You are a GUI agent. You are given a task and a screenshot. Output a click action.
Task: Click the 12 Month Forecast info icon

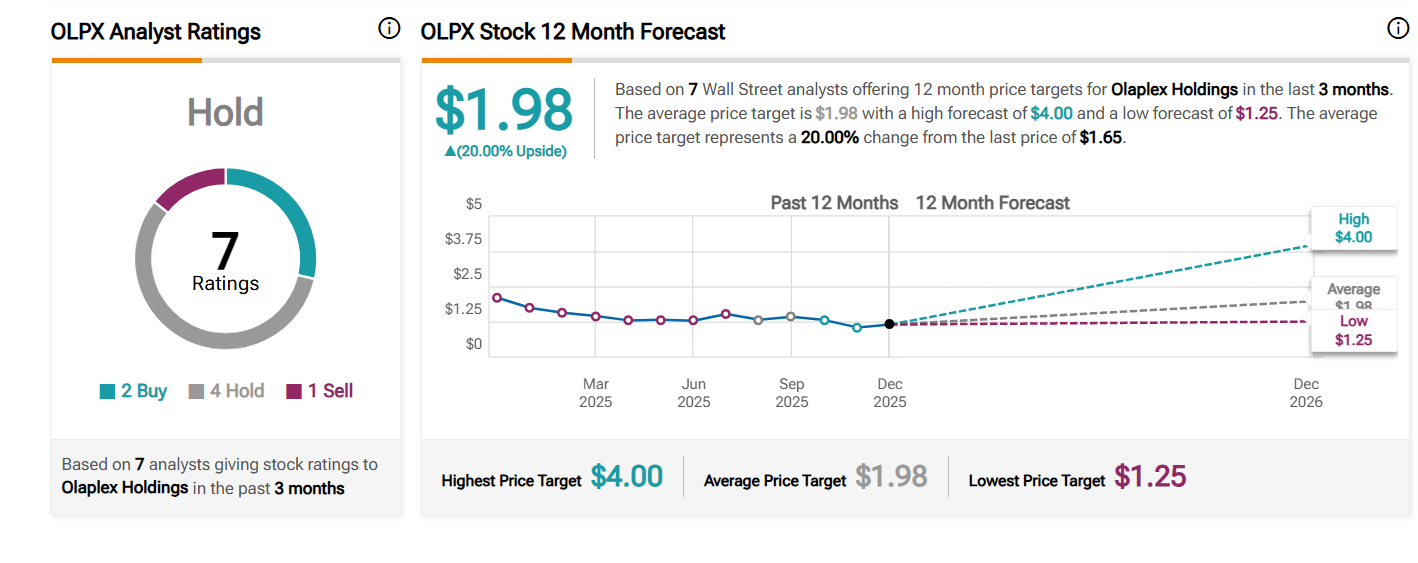point(1398,29)
